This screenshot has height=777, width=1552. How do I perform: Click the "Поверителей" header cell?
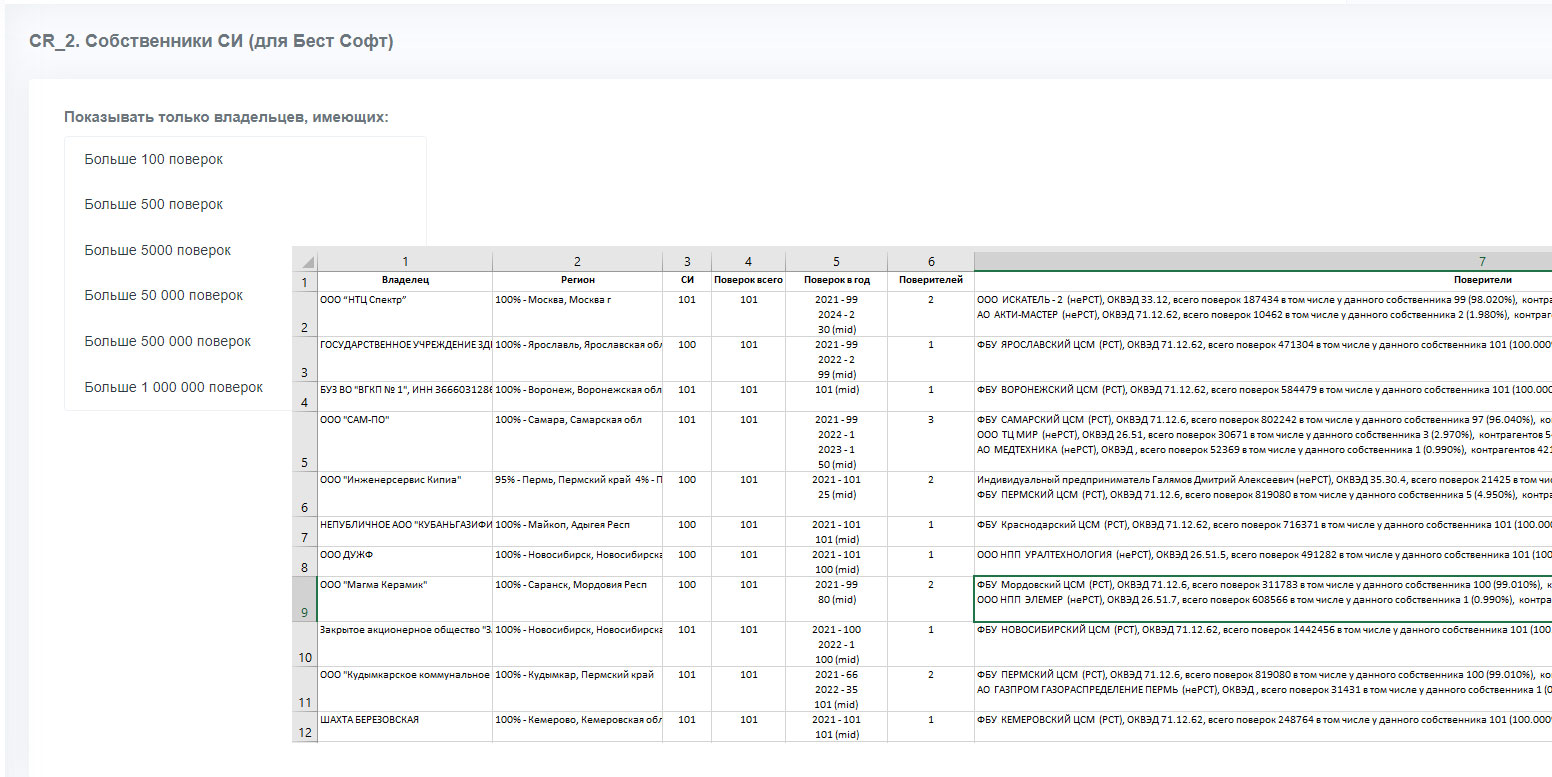pos(931,281)
